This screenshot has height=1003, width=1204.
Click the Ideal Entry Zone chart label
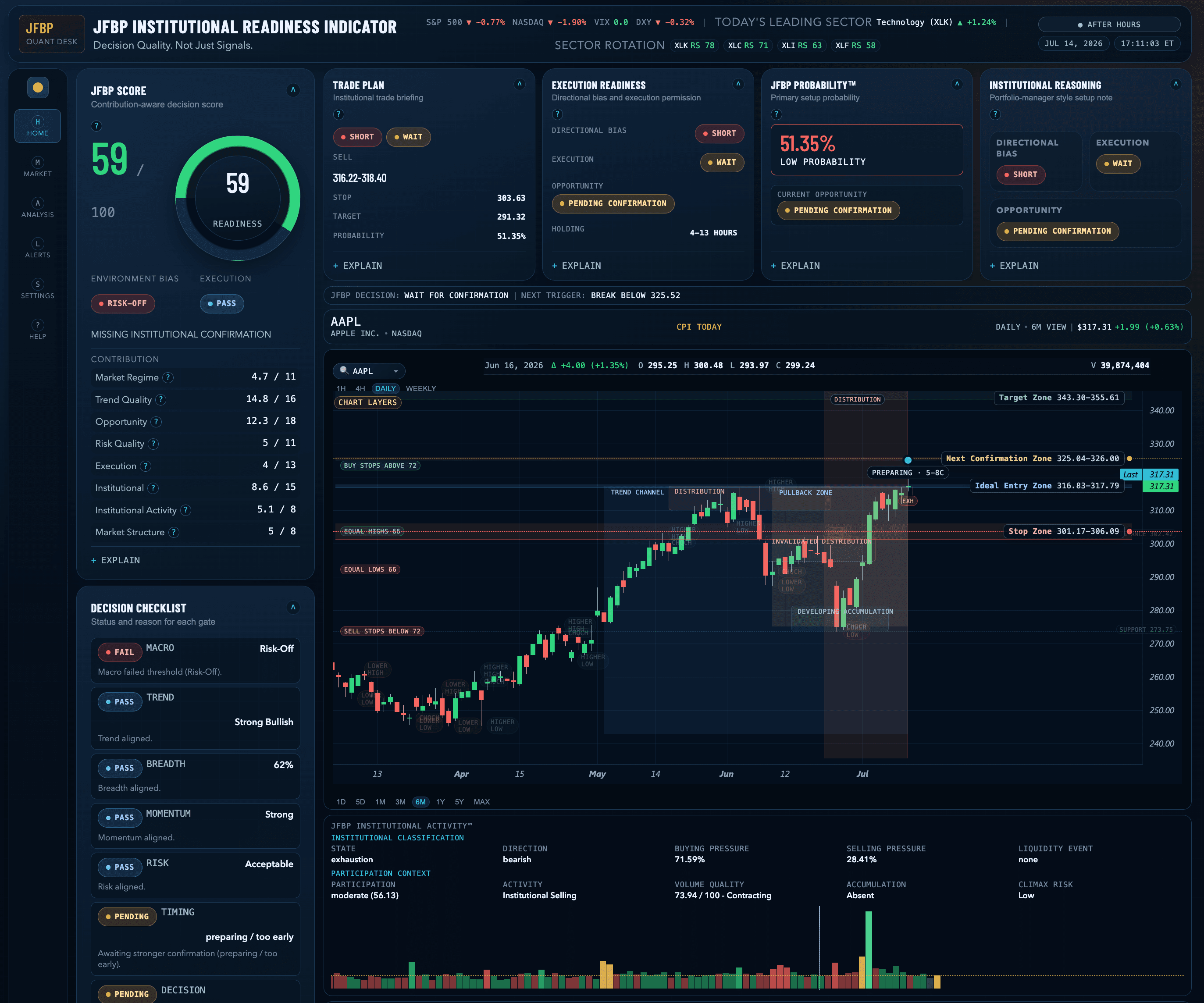point(1047,485)
